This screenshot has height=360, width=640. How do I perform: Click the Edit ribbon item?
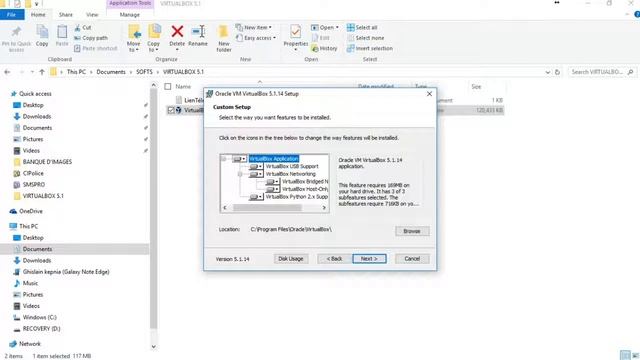(x=321, y=38)
